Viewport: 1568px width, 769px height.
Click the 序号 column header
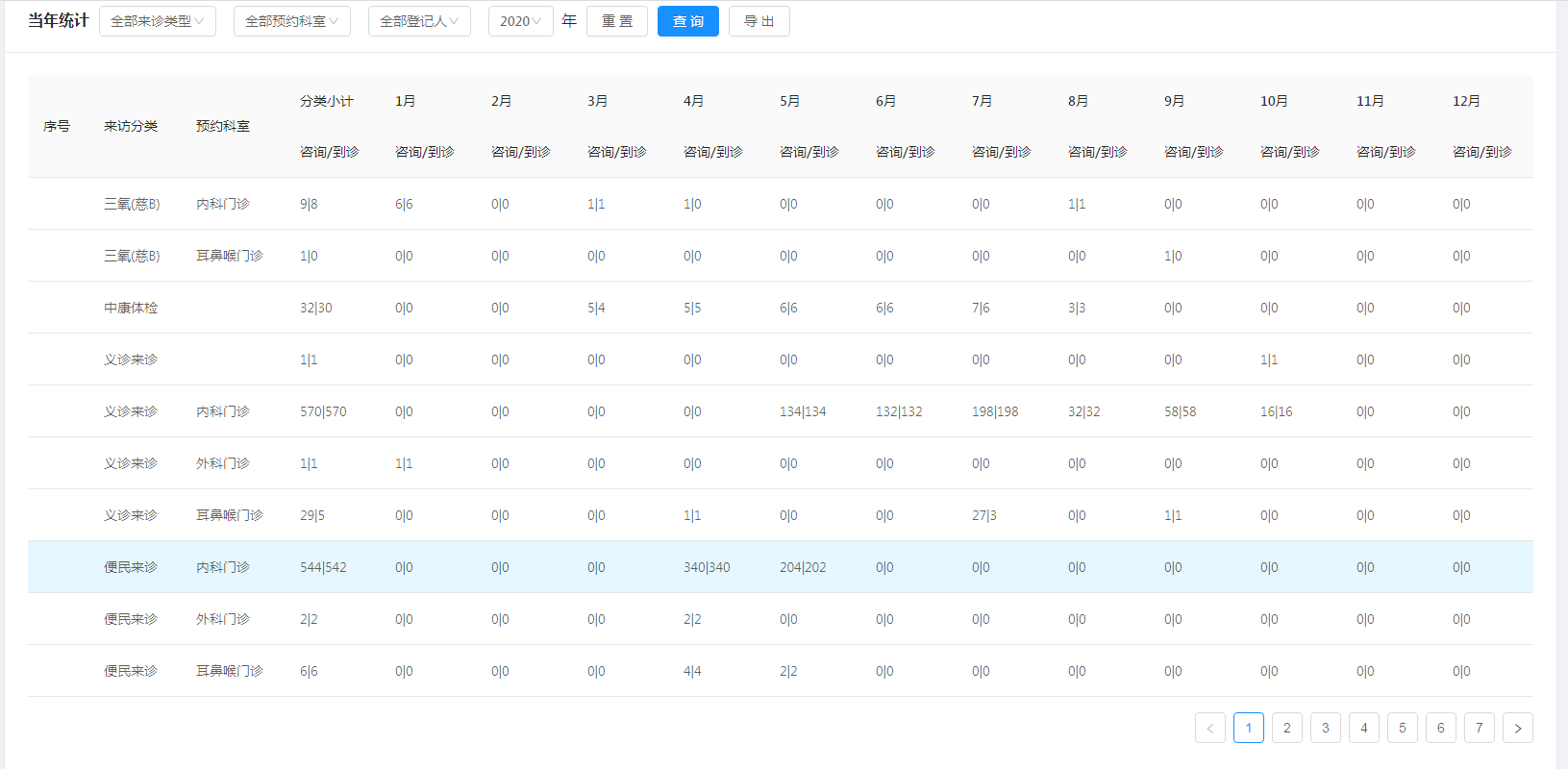click(57, 126)
